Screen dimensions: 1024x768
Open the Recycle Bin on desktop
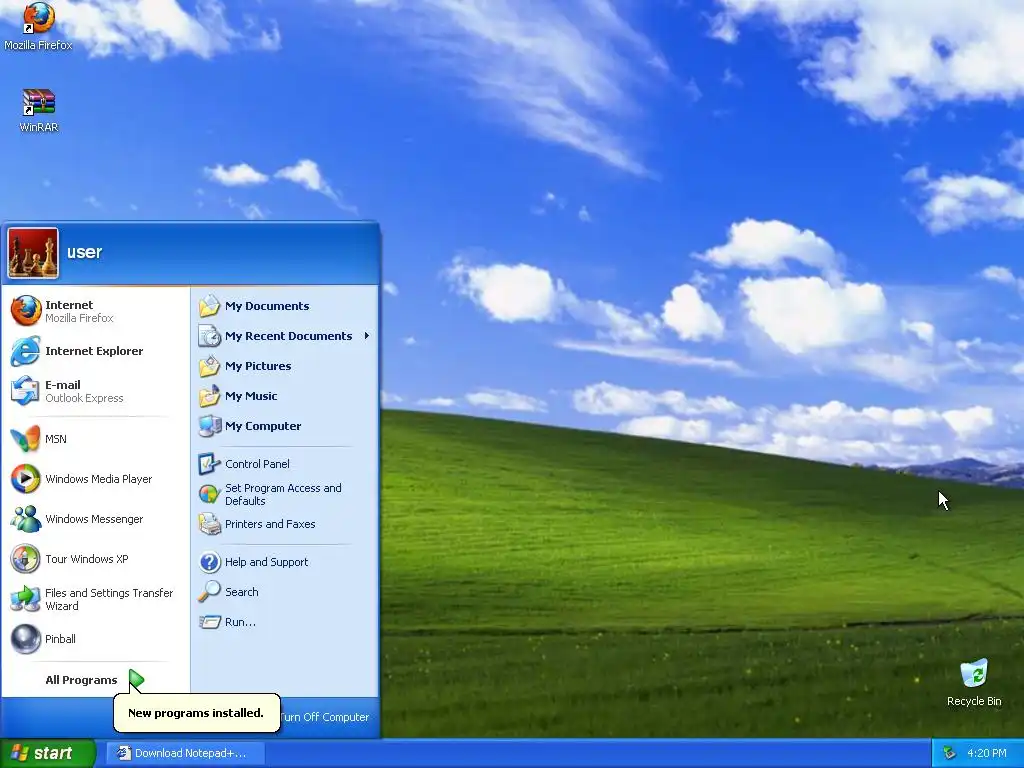coord(974,682)
